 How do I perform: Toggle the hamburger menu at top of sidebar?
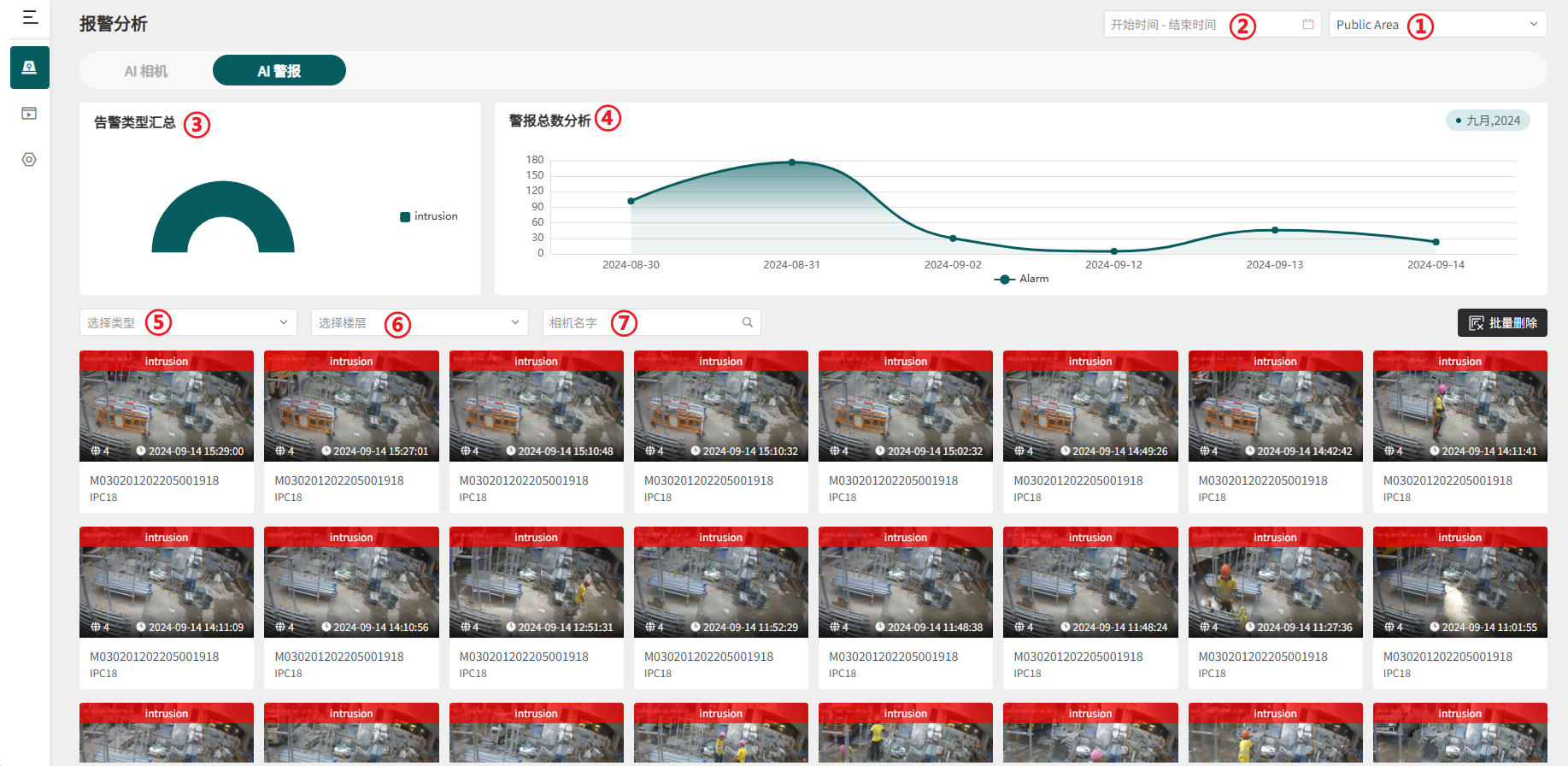point(30,17)
